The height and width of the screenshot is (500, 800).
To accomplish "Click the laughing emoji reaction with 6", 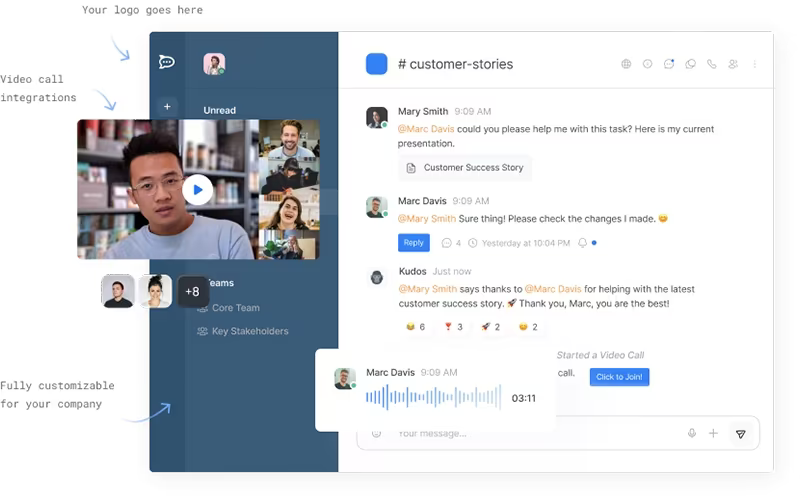I will [415, 327].
